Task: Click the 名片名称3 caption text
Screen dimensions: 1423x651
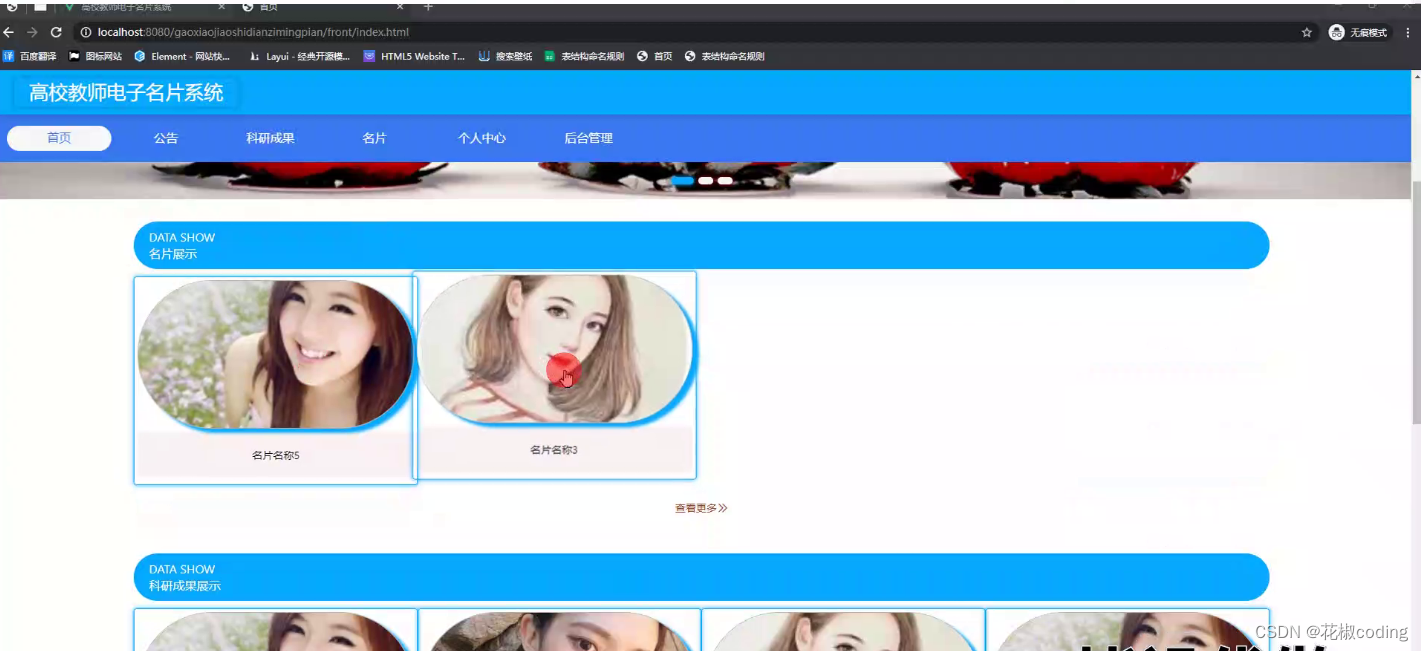Action: pyautogui.click(x=554, y=450)
